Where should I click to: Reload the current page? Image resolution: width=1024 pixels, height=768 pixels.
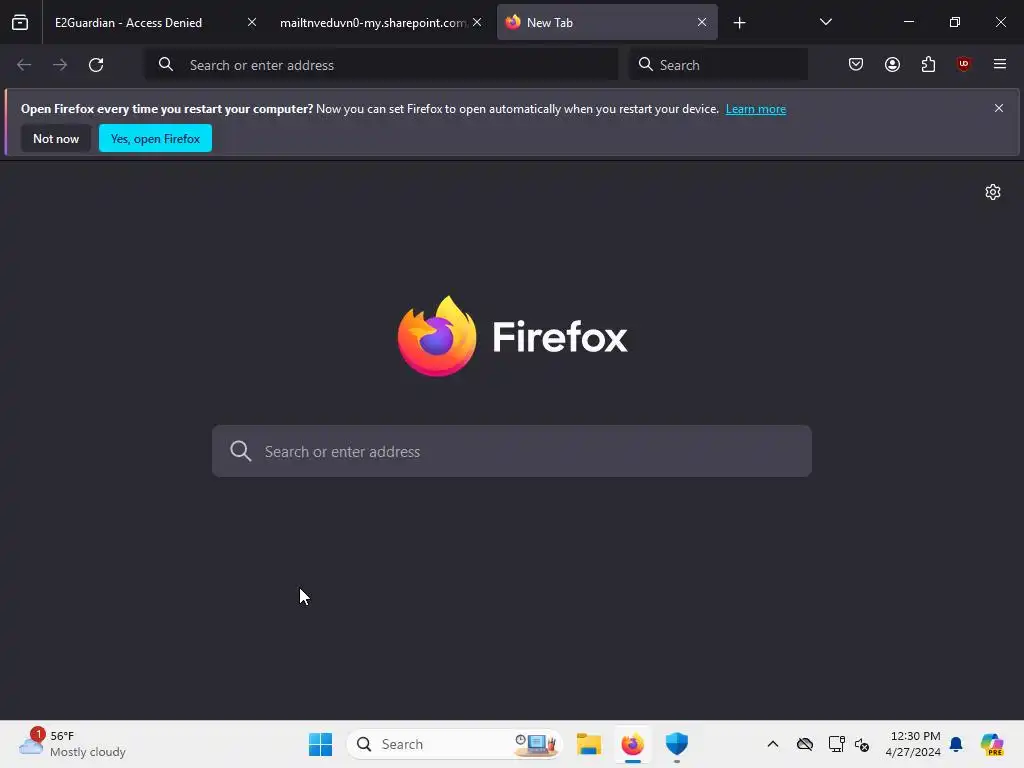[x=96, y=65]
